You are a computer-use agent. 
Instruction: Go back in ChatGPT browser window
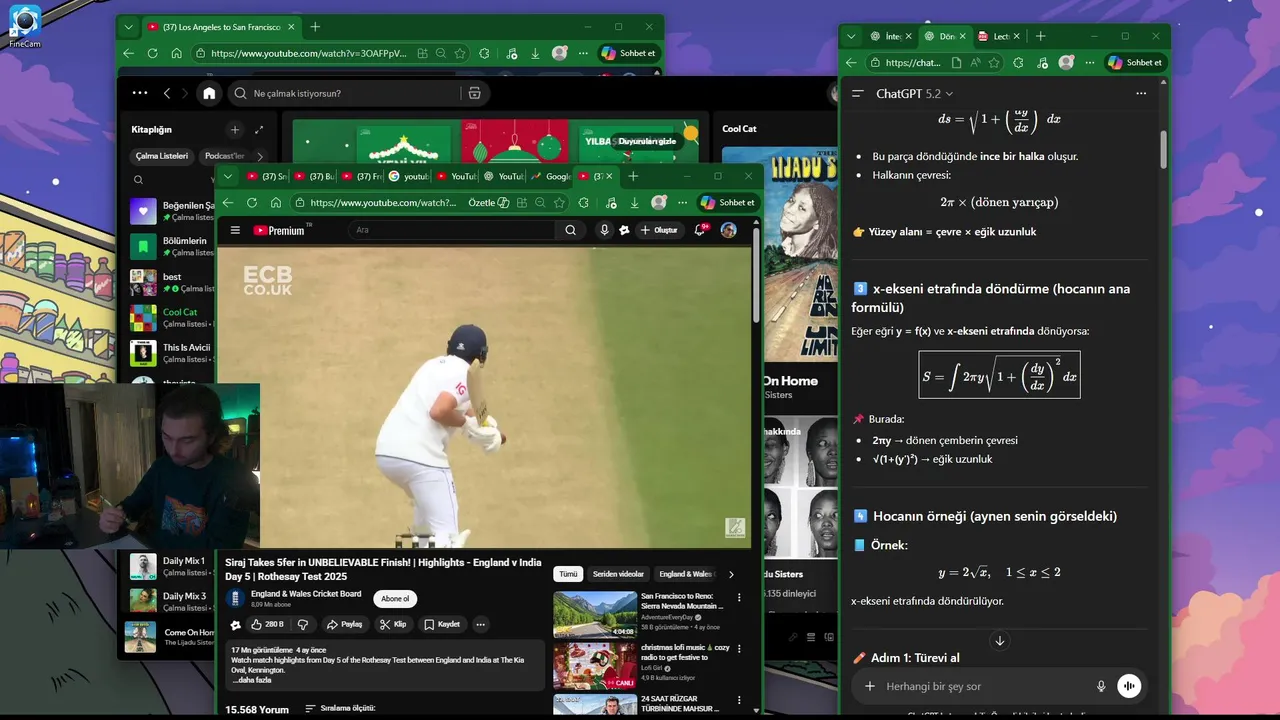850,62
